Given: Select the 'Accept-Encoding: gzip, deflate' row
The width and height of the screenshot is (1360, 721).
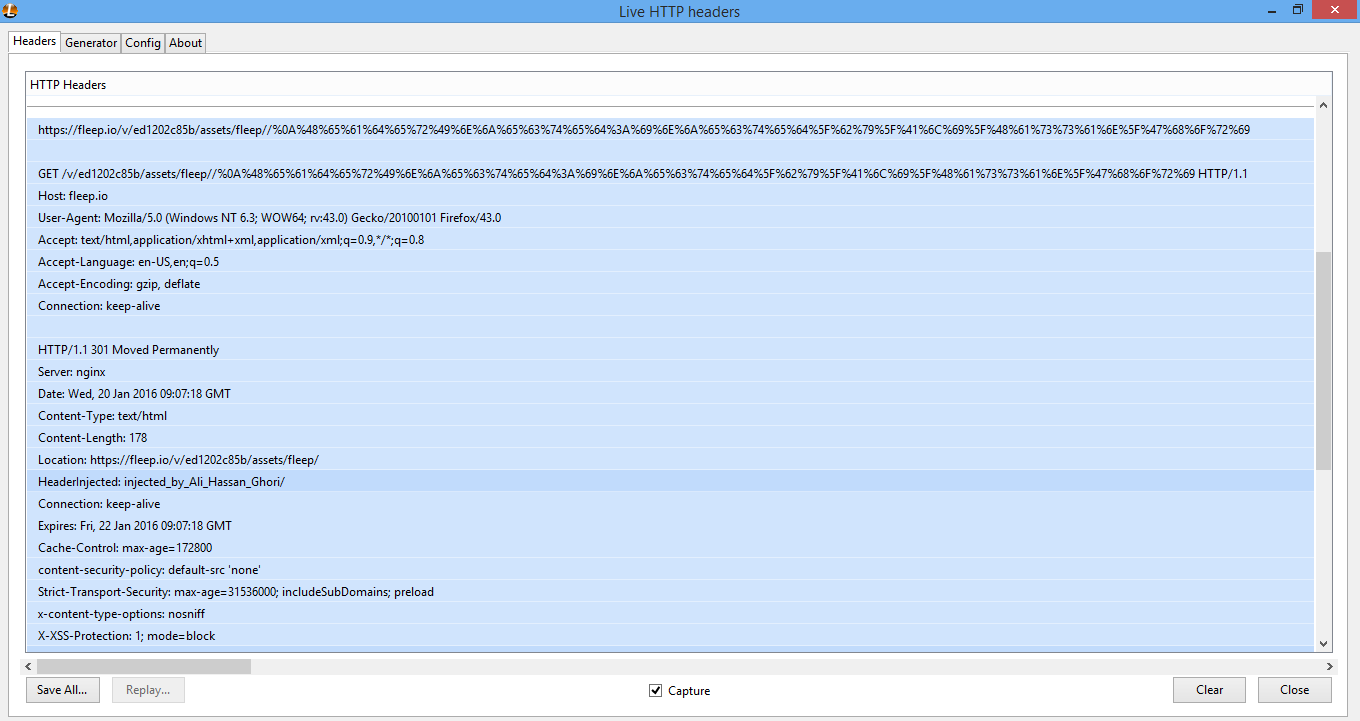Looking at the screenshot, I should tap(671, 283).
